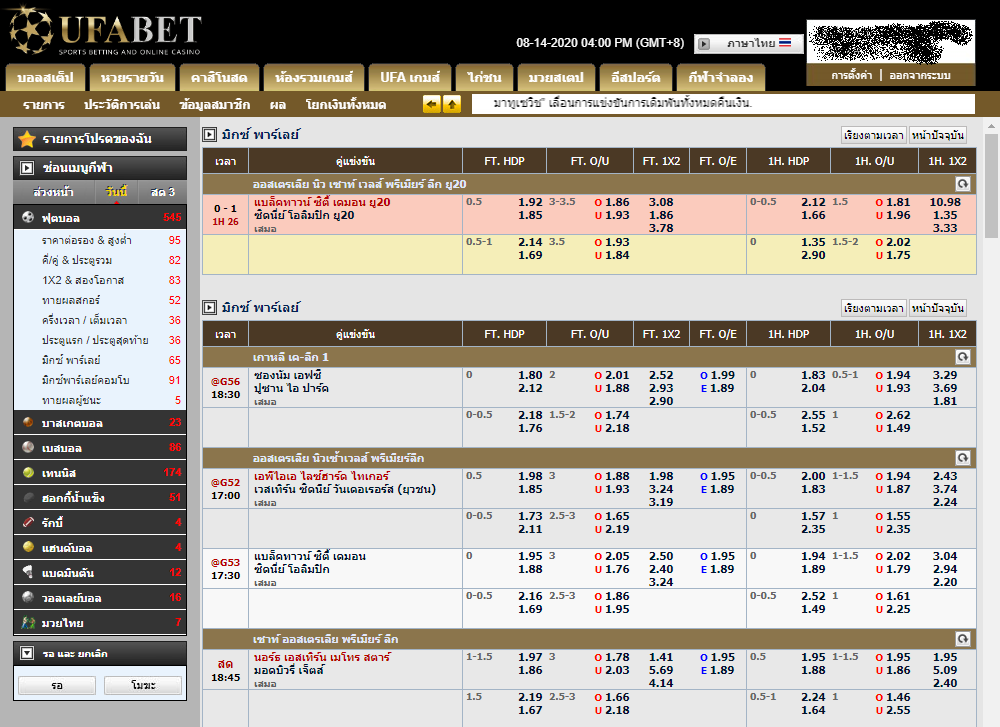Expand the รอ และ ยกเลิก dropdown arrow
Image resolution: width=1000 pixels, height=727 pixels.
(27, 653)
